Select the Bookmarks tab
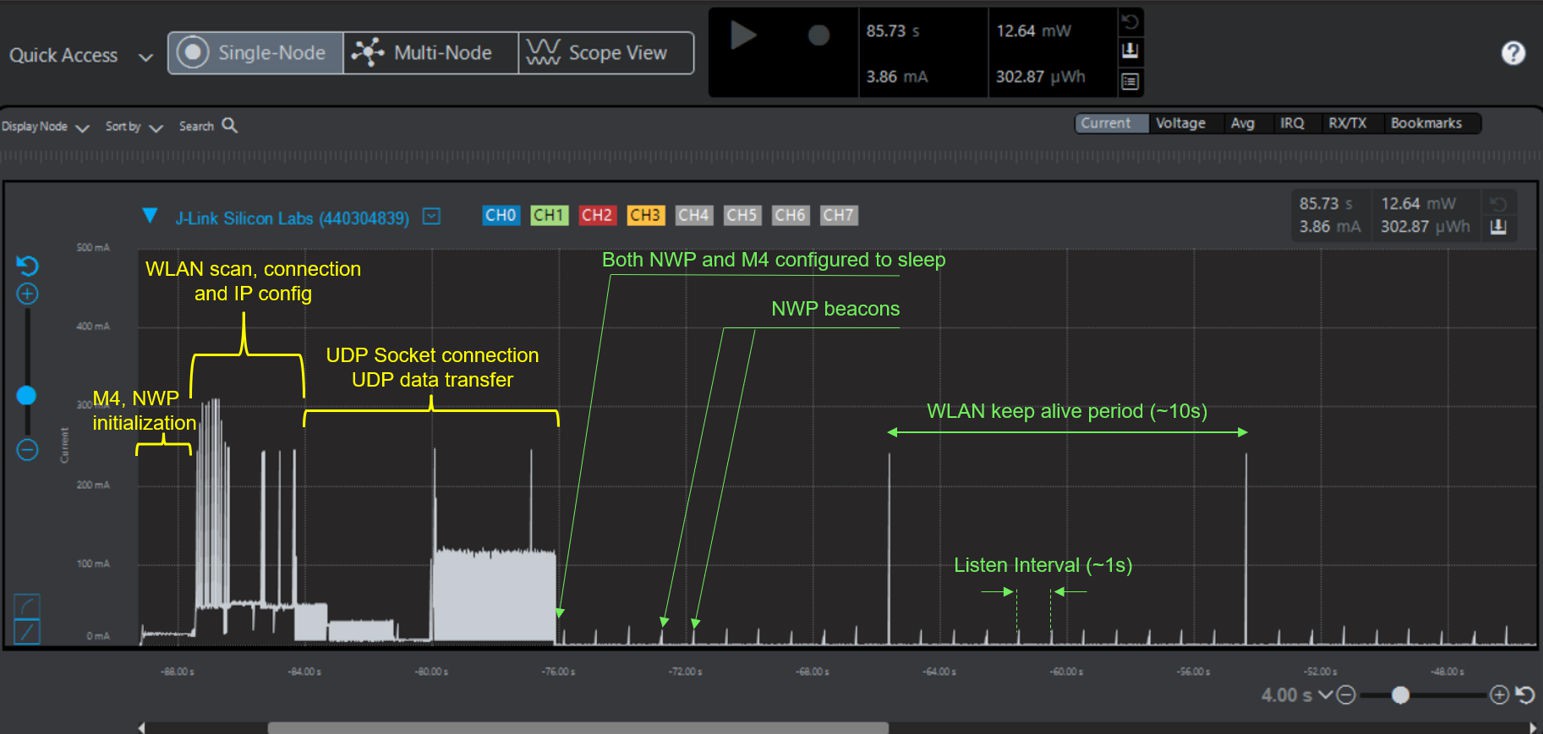Screen dimensions: 1543x734 [1429, 123]
